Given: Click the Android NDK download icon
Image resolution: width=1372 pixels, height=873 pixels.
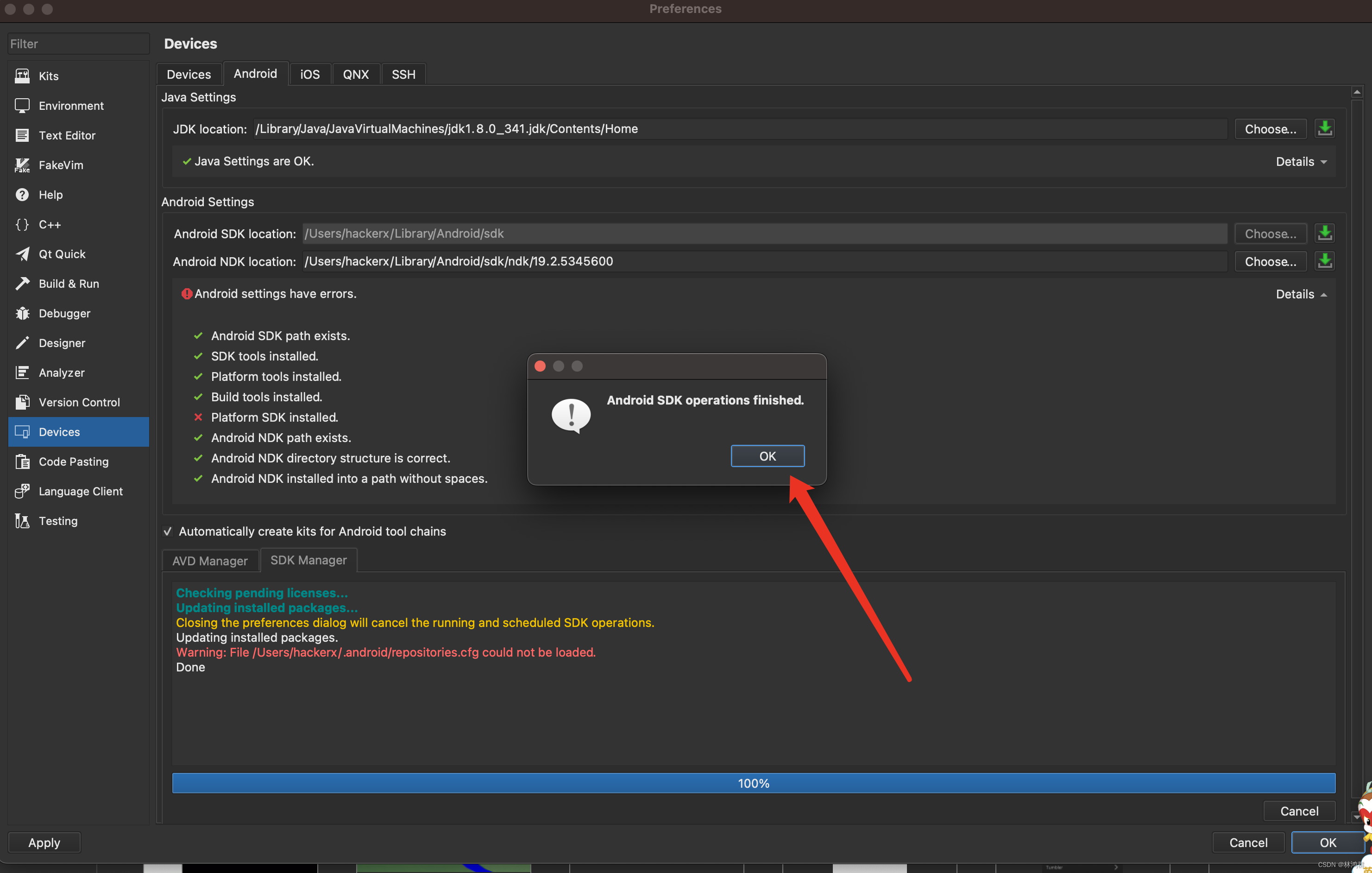Looking at the screenshot, I should coord(1325,260).
